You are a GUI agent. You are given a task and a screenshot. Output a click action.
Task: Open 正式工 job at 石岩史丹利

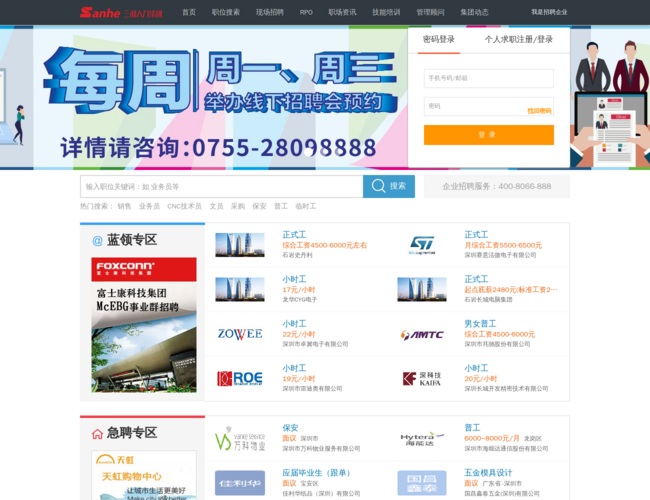coord(294,235)
